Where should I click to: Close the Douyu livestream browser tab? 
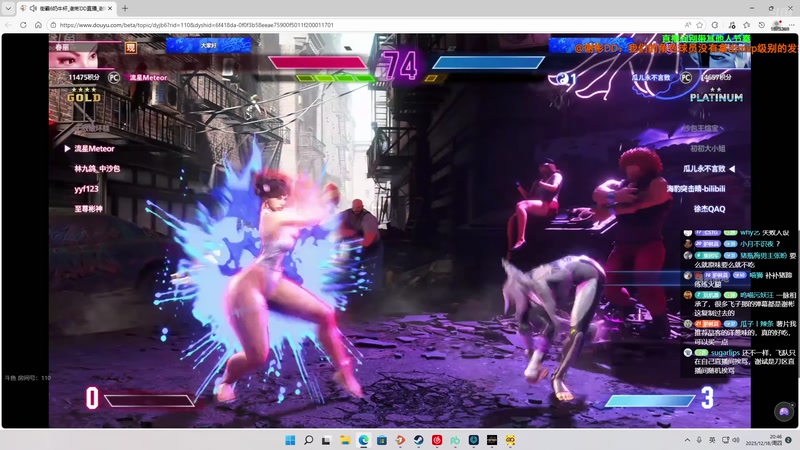(110, 8)
